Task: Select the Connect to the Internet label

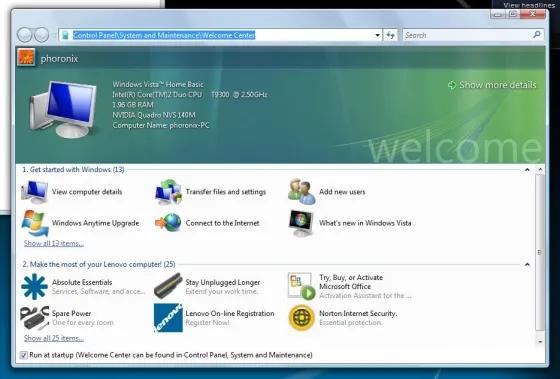Action: pos(222,223)
